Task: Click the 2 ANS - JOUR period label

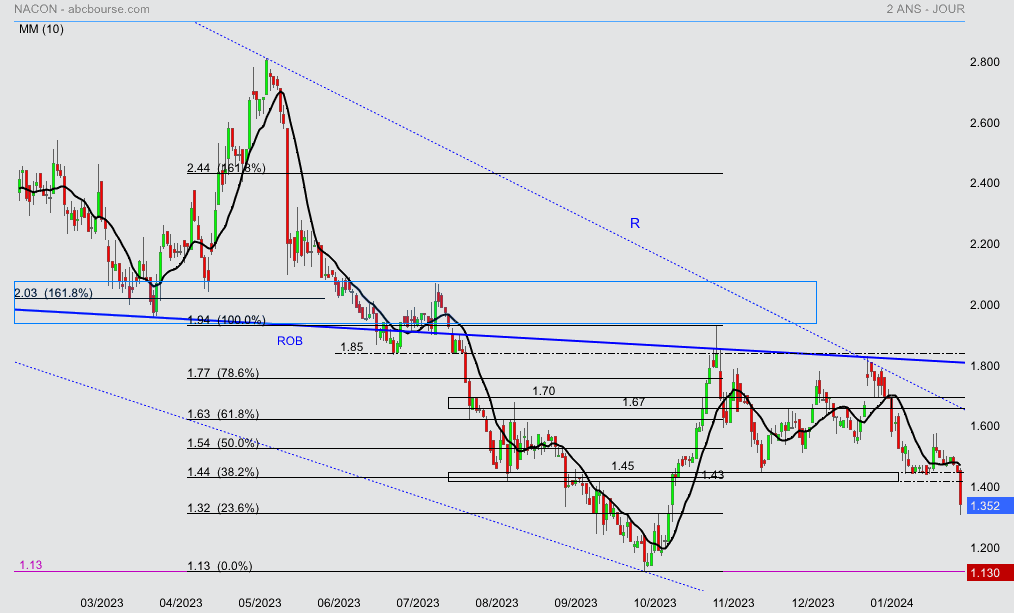Action: (925, 9)
